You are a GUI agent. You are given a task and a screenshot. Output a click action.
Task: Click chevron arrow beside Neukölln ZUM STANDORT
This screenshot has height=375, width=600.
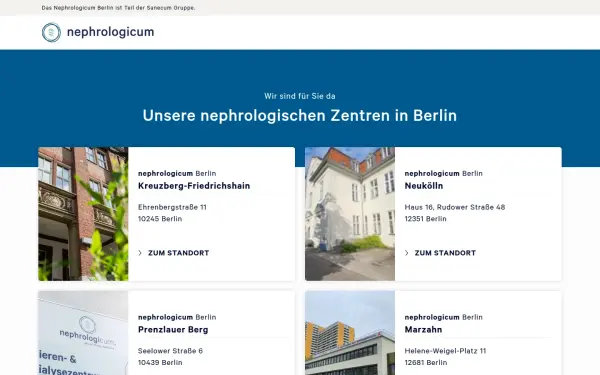click(x=407, y=253)
